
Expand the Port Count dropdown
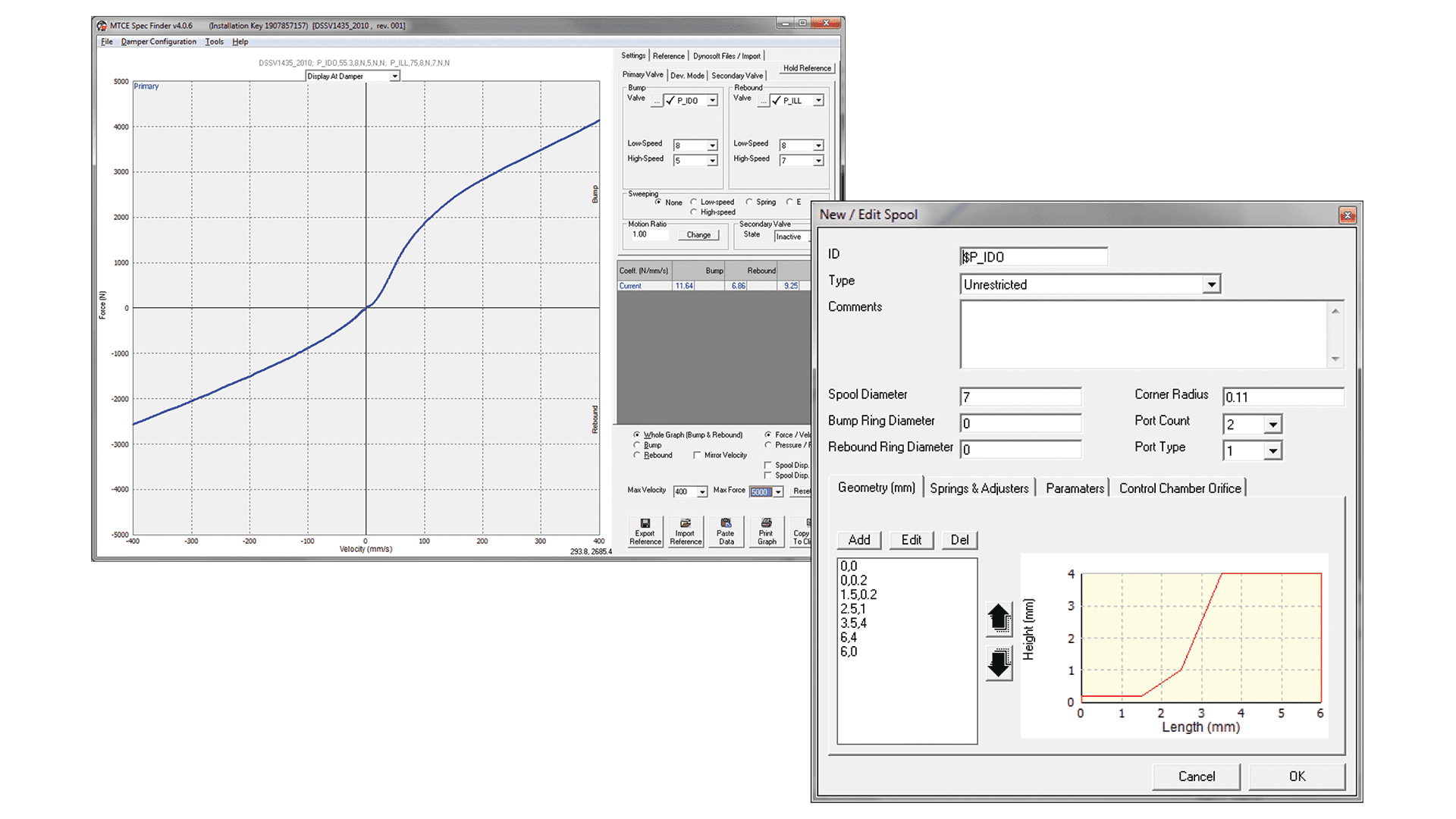pos(1272,425)
